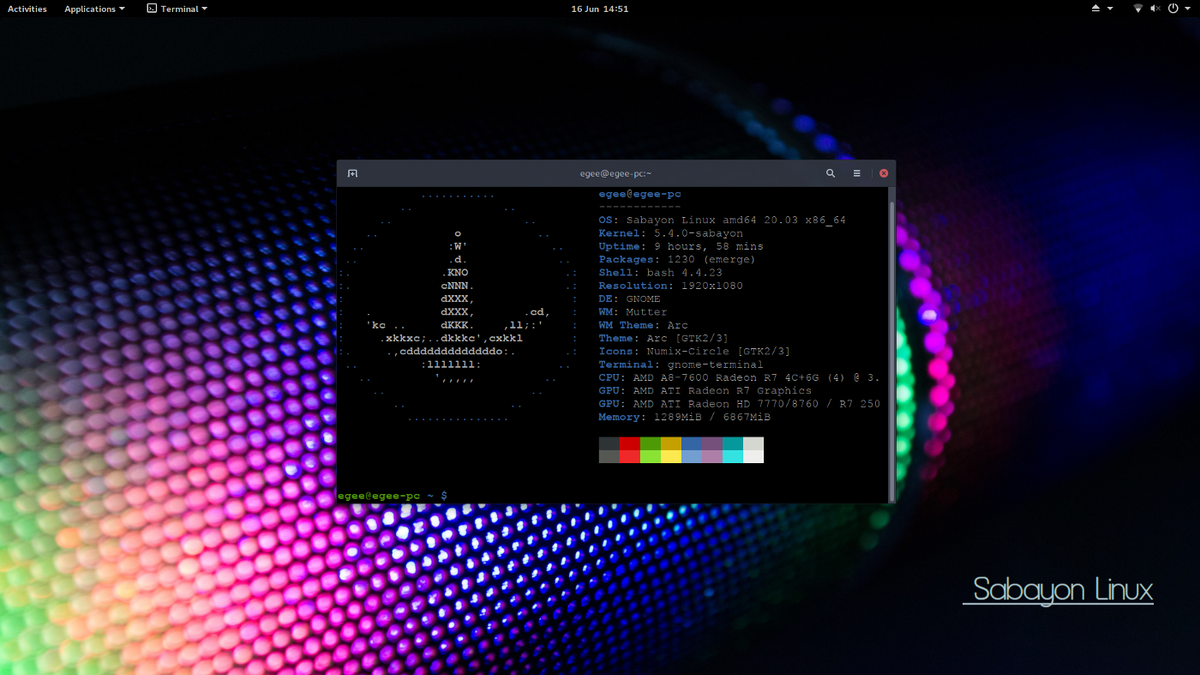
Task: Open the clock showing 16 Jun 14:51
Action: coord(599,8)
